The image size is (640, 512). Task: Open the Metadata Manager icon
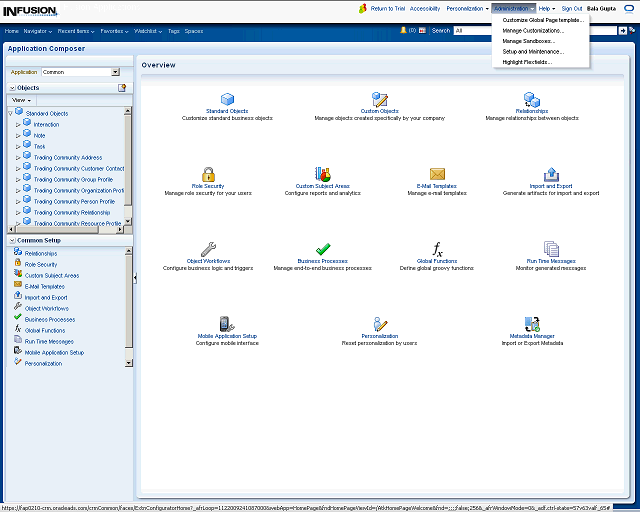pyautogui.click(x=532, y=324)
